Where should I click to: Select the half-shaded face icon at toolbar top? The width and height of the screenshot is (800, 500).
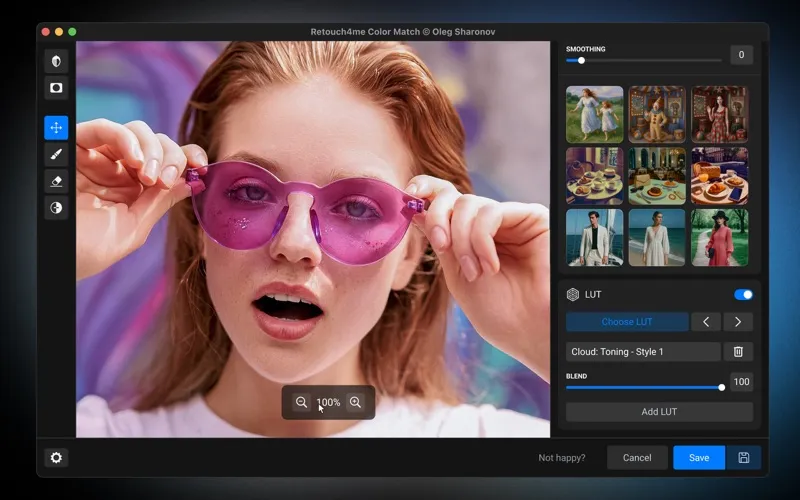(x=56, y=61)
